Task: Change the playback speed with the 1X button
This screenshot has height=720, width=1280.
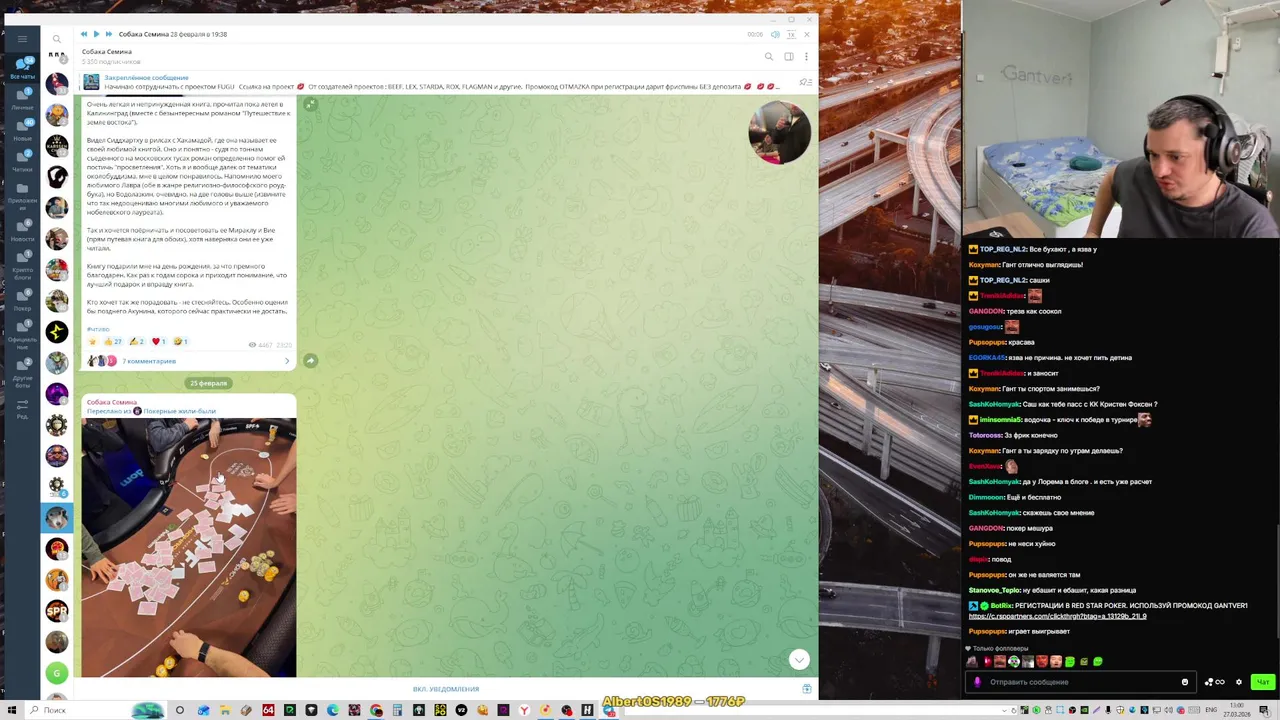Action: pyautogui.click(x=791, y=34)
